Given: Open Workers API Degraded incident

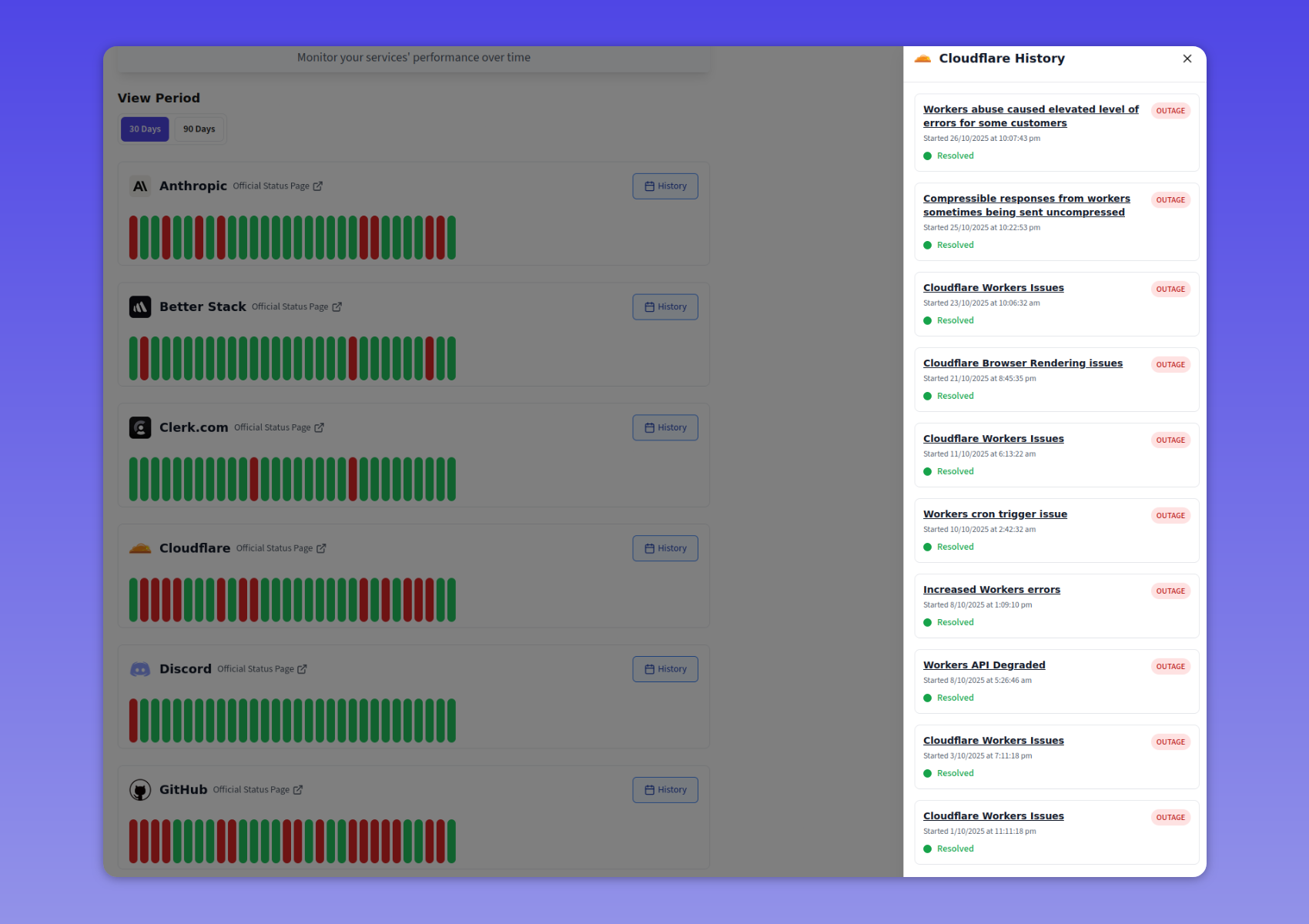Looking at the screenshot, I should 984,665.
